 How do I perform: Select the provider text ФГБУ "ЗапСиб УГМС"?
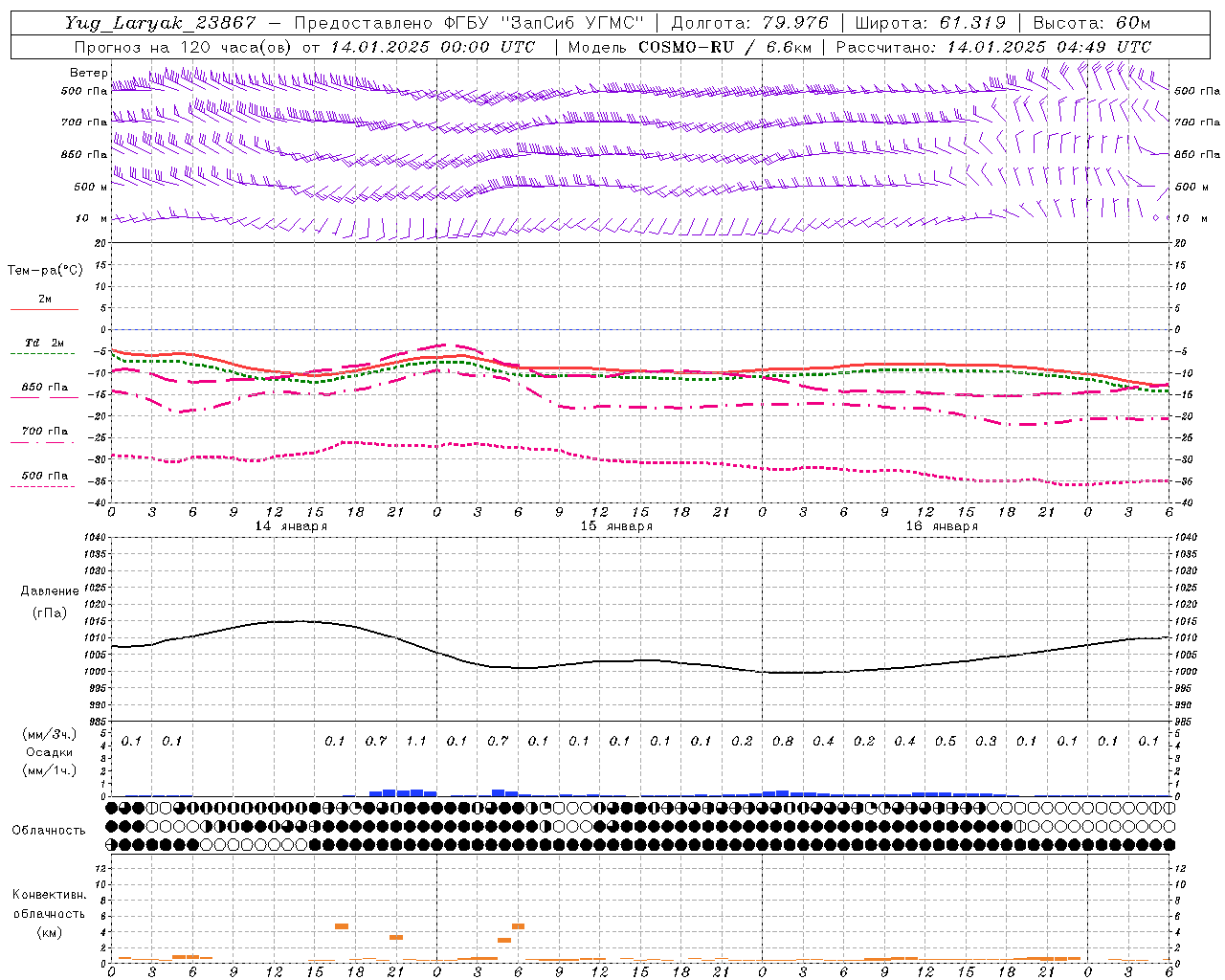[545, 23]
